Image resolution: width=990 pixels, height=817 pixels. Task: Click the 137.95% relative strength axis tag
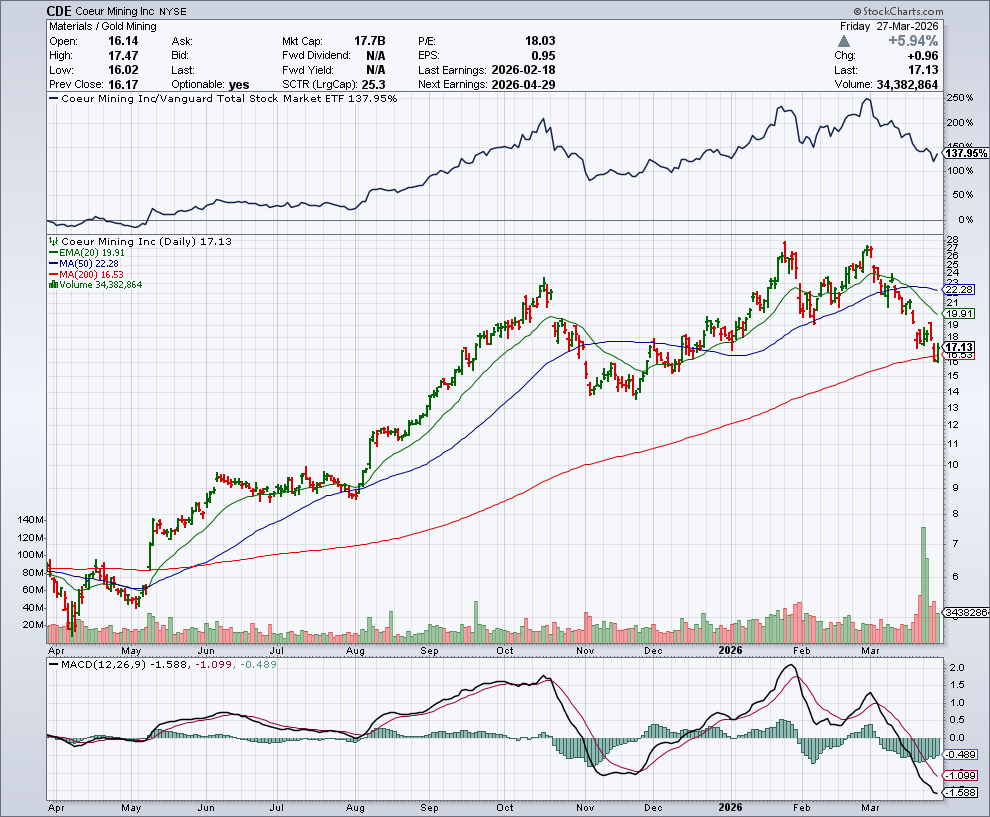(x=965, y=153)
